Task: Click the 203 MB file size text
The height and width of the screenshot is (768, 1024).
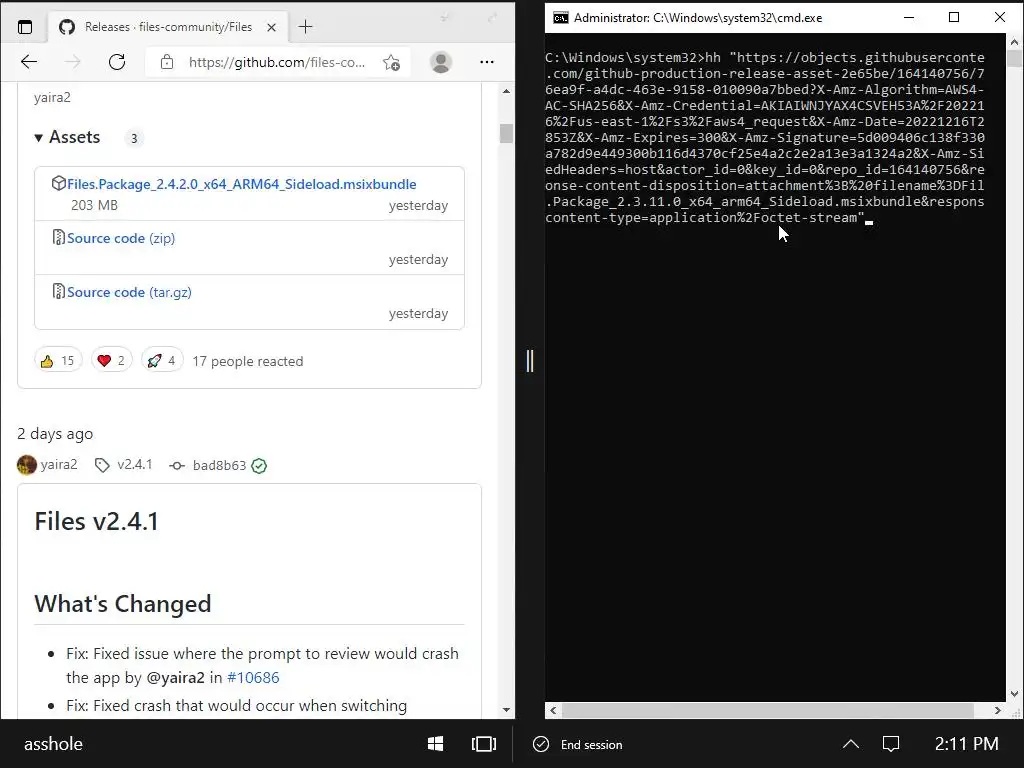Action: [x=94, y=205]
